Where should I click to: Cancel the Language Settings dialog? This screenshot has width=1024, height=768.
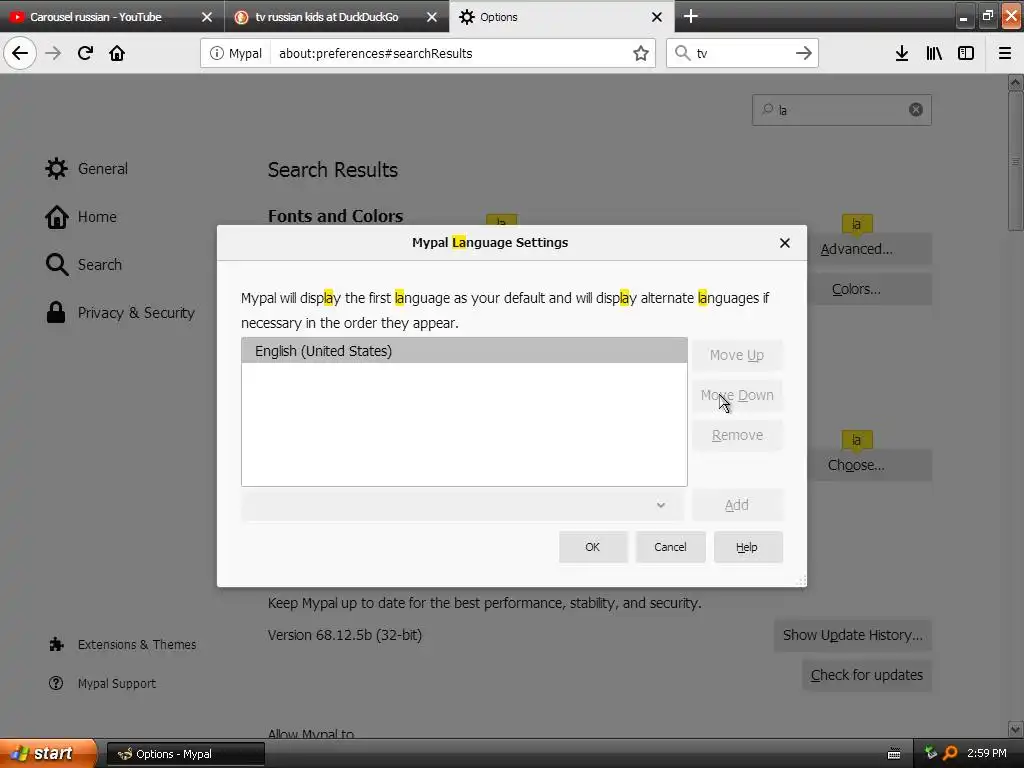pyautogui.click(x=671, y=547)
